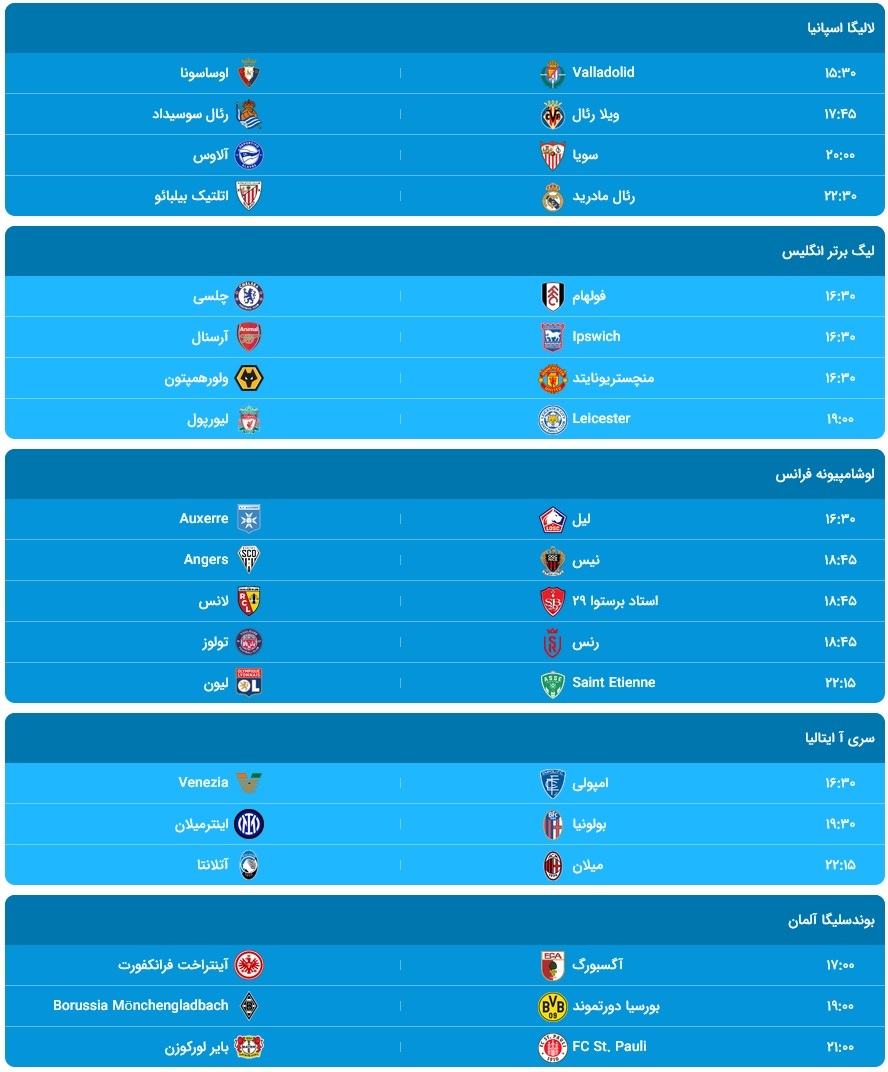Open the Valladolid team link
This screenshot has height=1072, width=888.
click(603, 73)
